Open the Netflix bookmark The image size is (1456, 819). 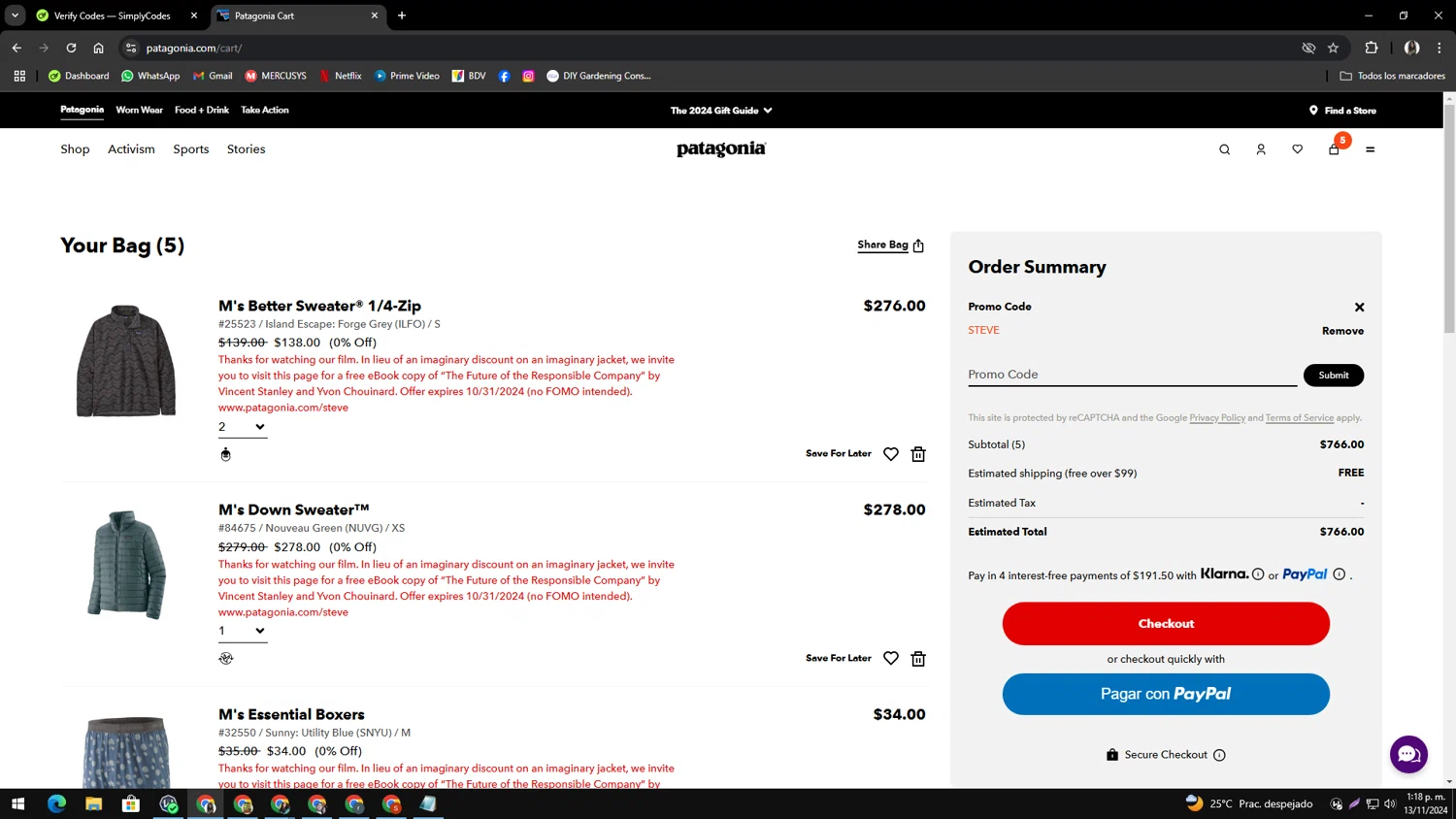point(340,76)
